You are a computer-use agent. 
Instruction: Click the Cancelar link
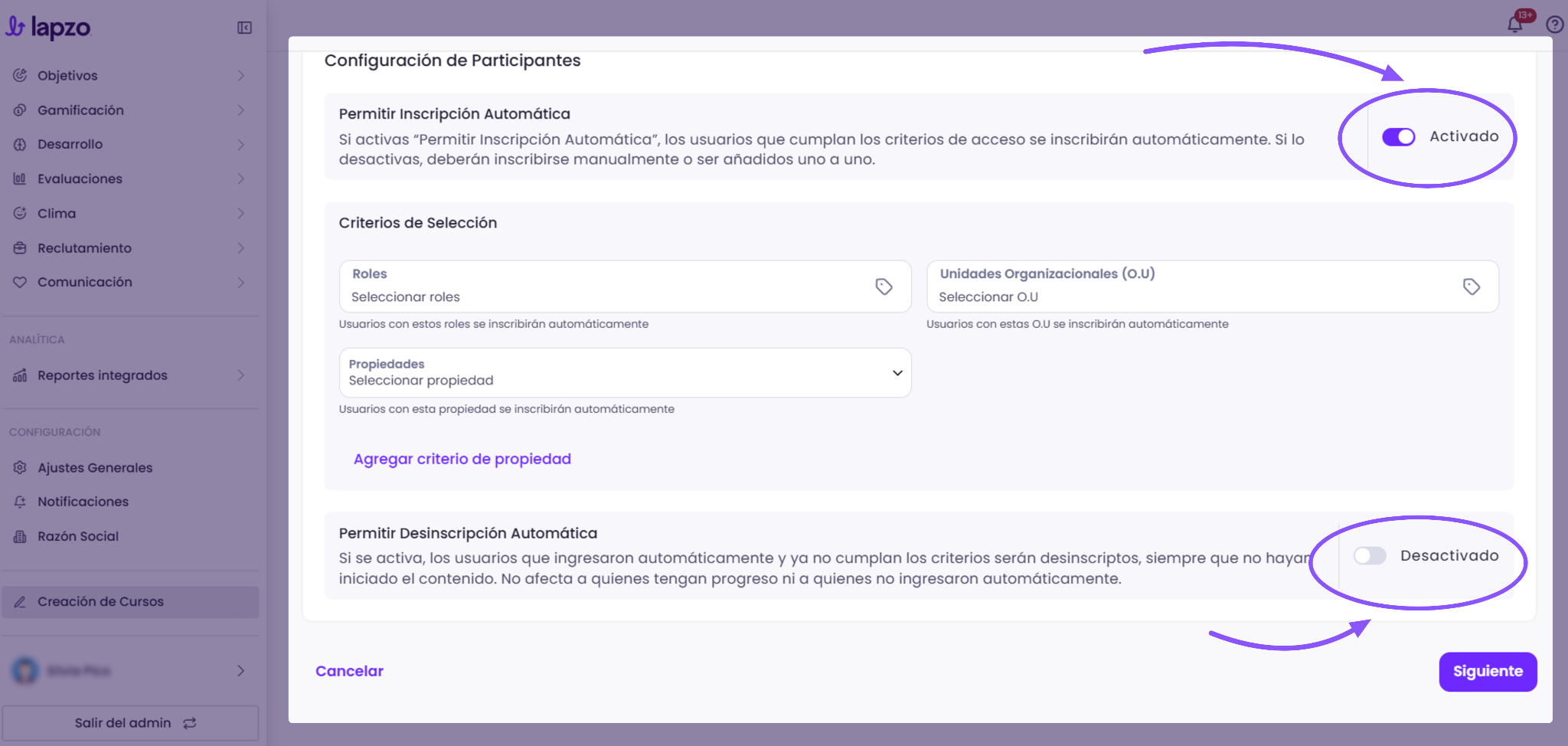coord(349,671)
